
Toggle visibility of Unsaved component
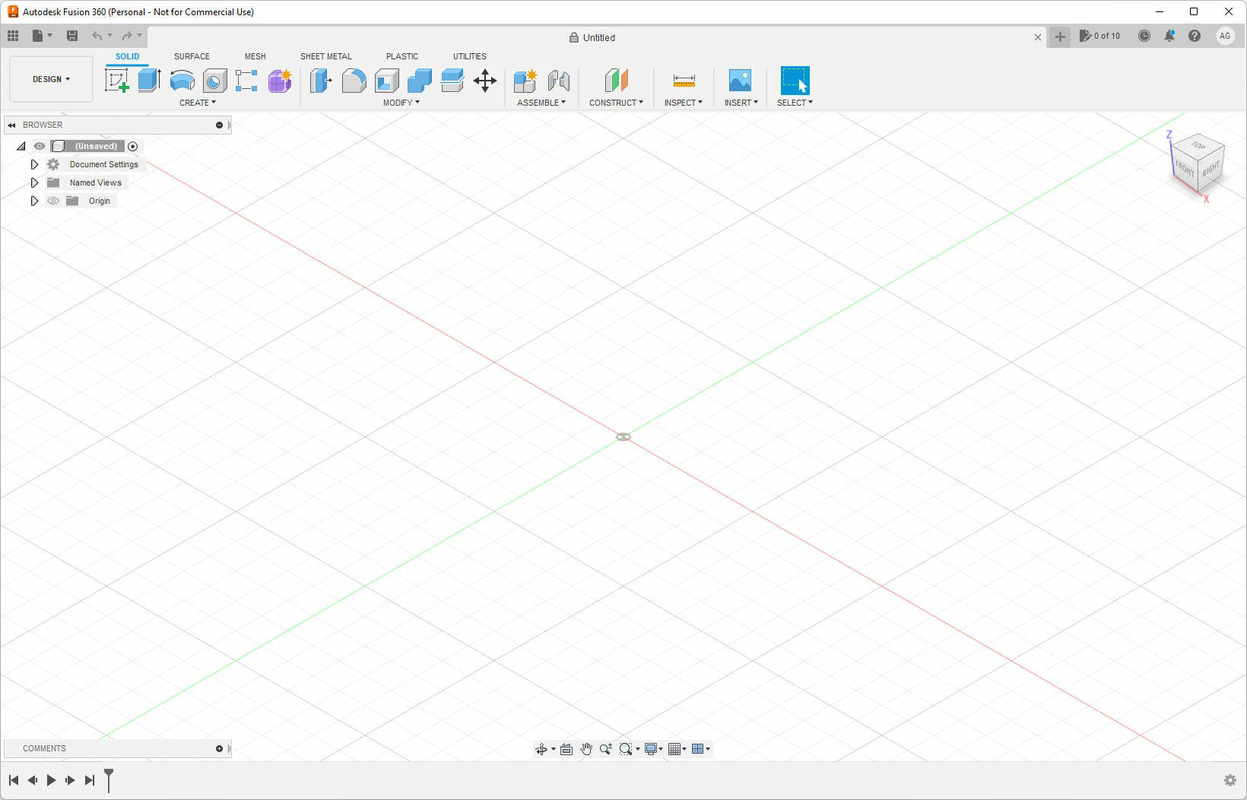click(x=40, y=146)
